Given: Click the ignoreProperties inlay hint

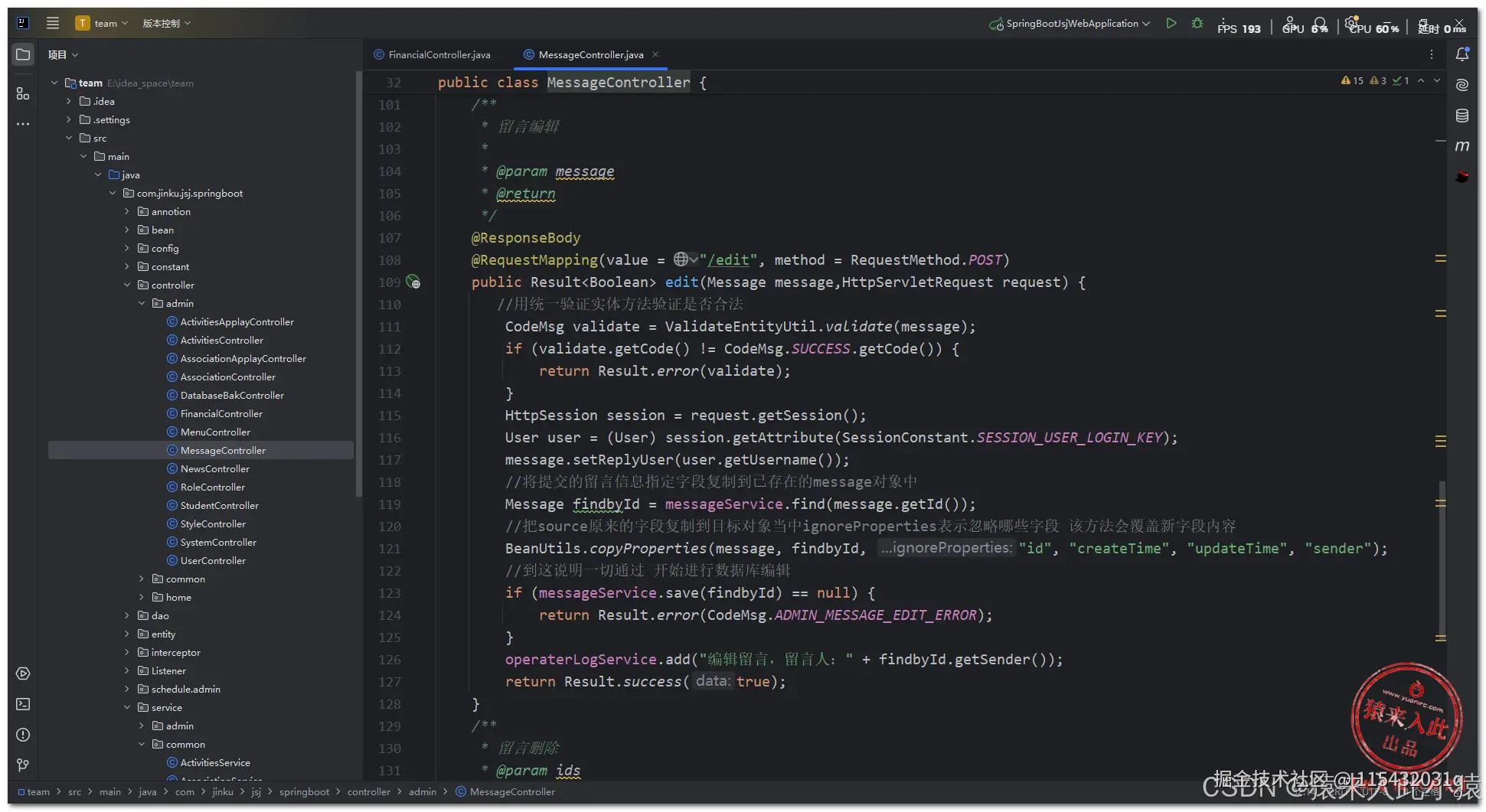Looking at the screenshot, I should pyautogui.click(x=945, y=548).
